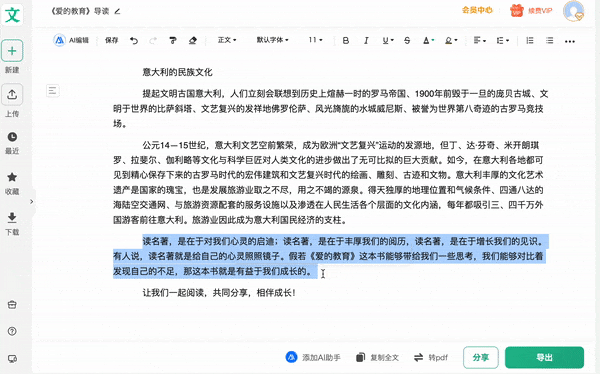Open 下载 downloads in sidebar
600x374 pixels.
[12, 223]
